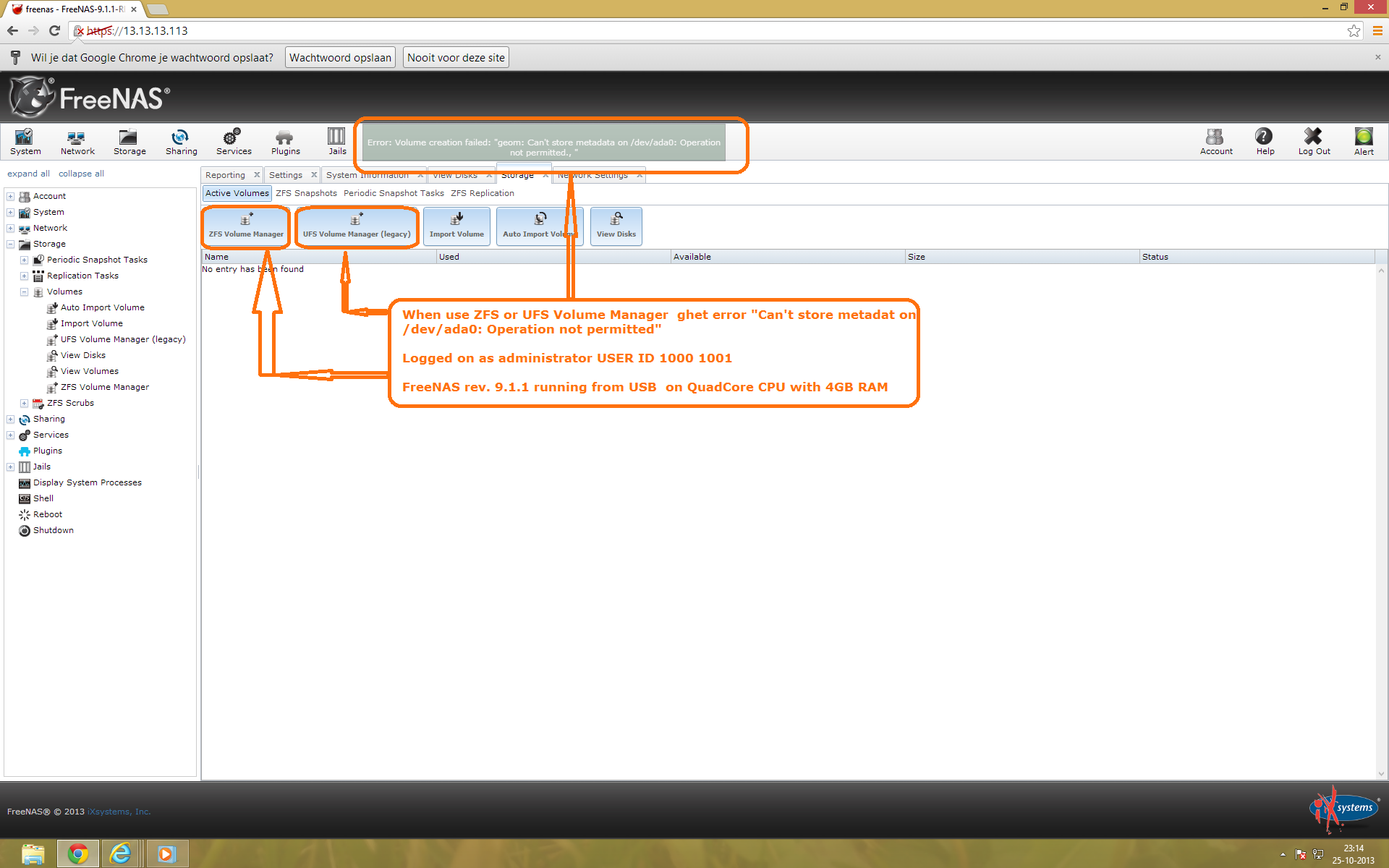Select UFS Volume Manager (legacy) tree item

pyautogui.click(x=123, y=339)
